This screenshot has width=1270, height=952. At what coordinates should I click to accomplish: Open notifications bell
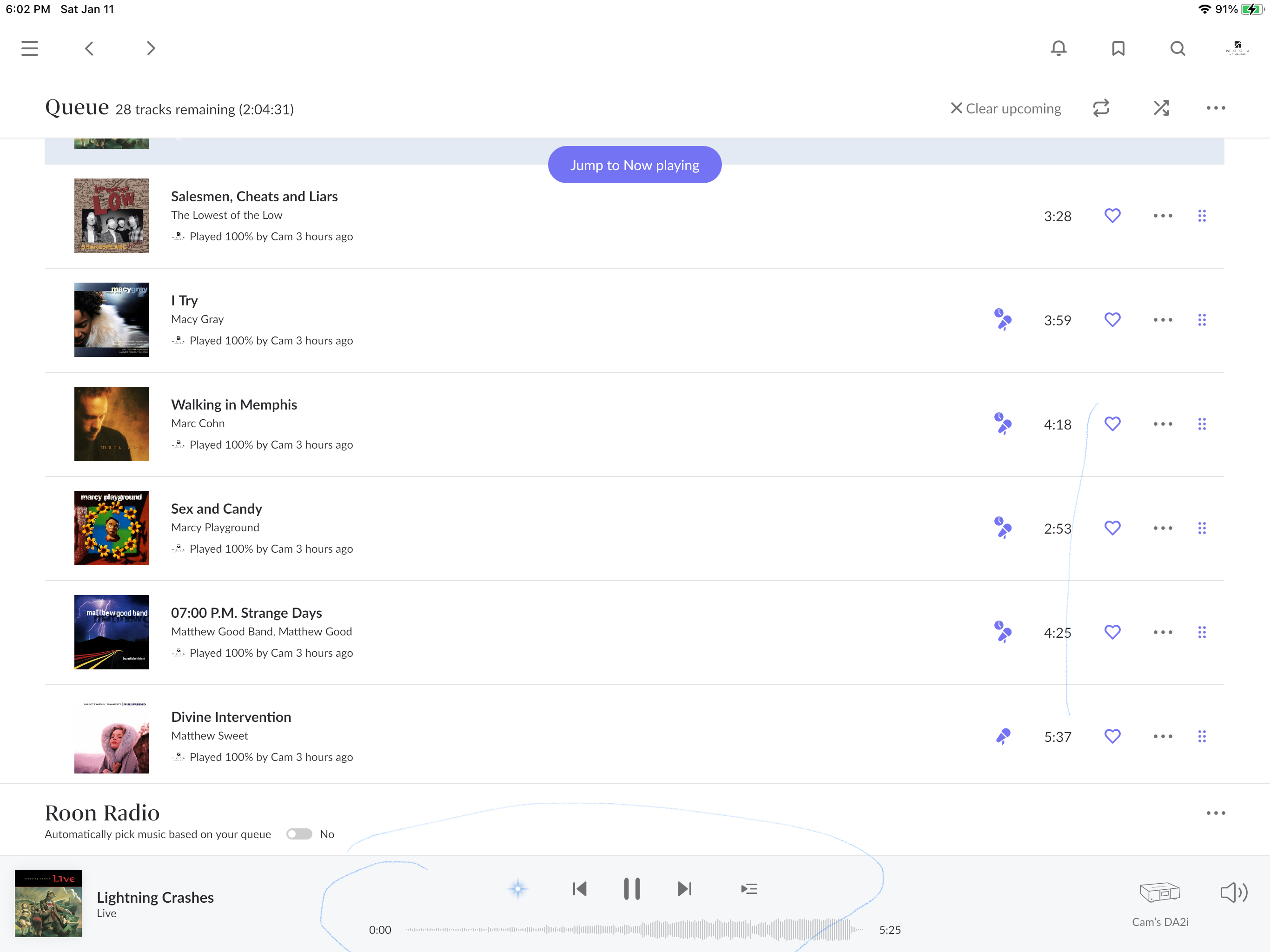[x=1058, y=48]
